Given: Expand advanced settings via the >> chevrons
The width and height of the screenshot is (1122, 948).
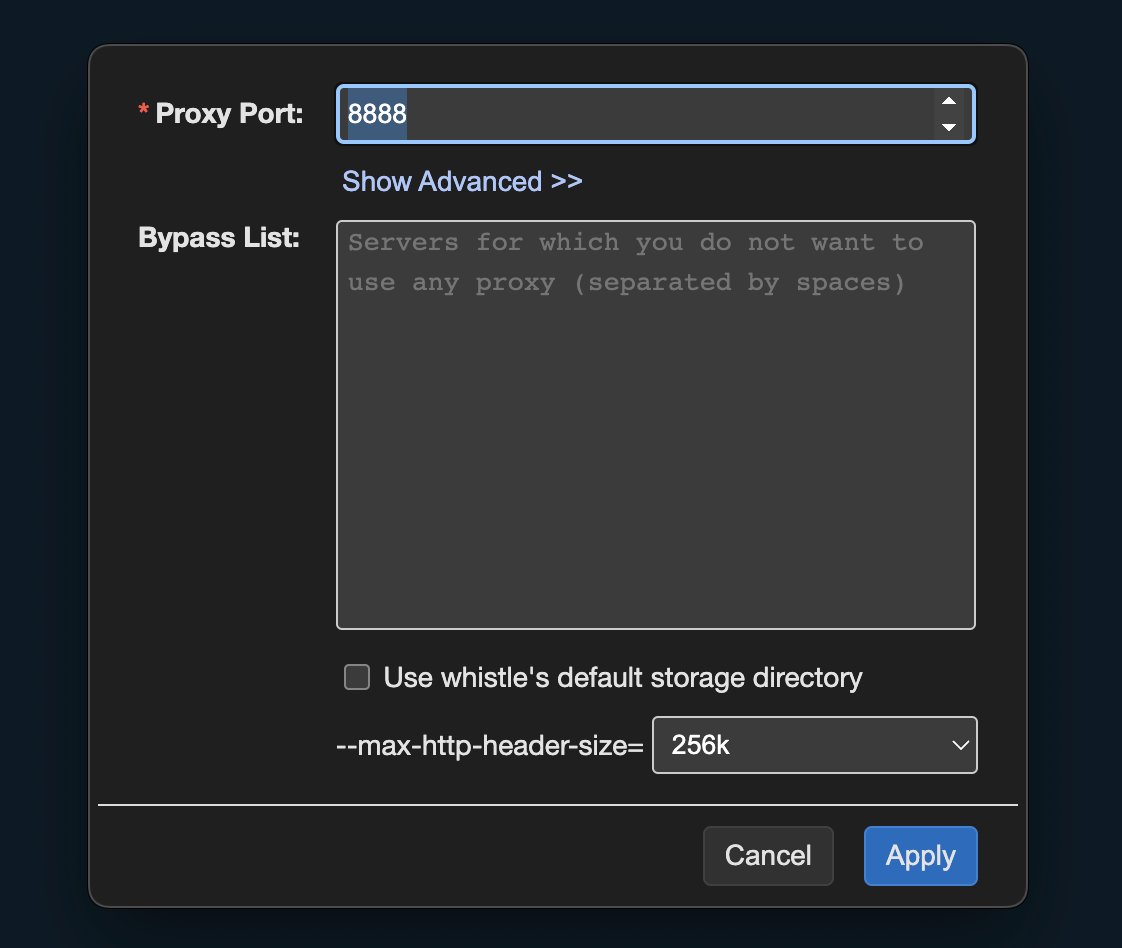Looking at the screenshot, I should [x=567, y=182].
